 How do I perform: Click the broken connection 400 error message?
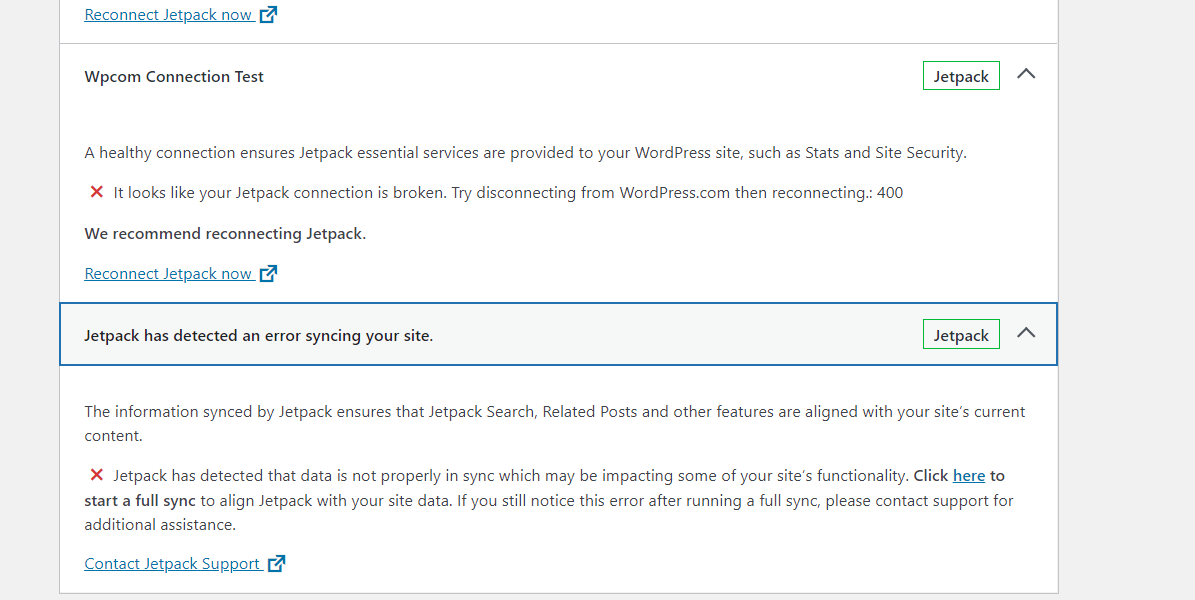508,193
